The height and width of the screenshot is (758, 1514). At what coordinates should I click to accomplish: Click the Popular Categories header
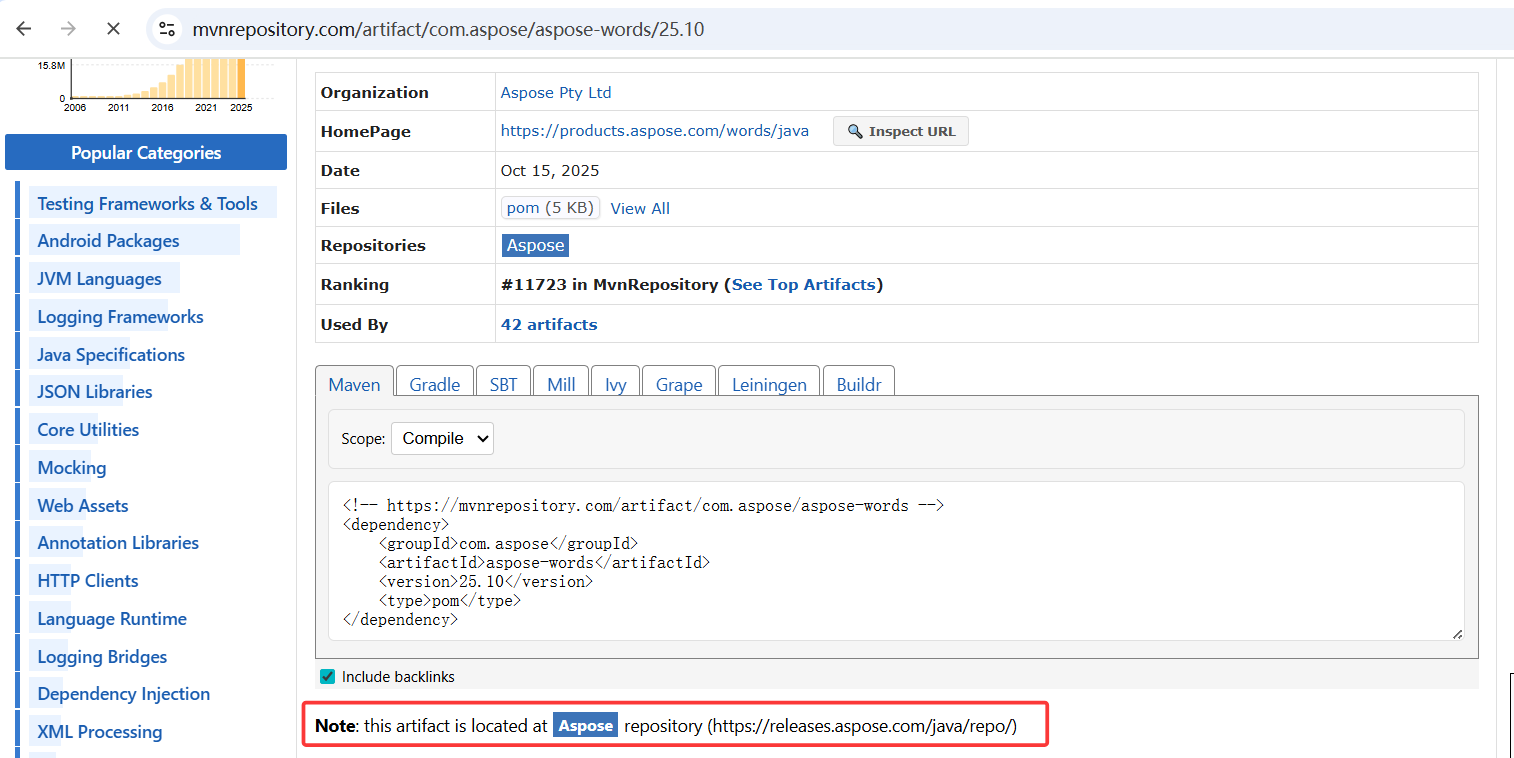click(146, 152)
